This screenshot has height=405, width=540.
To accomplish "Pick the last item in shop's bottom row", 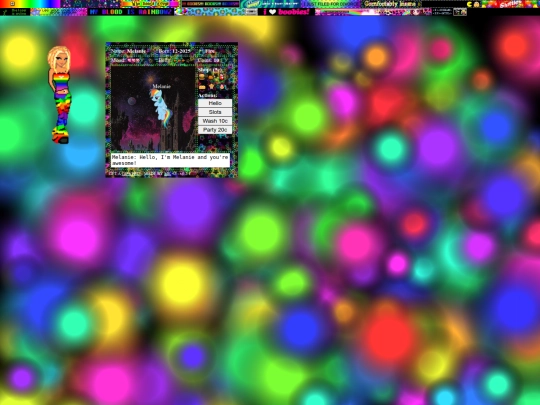I will pos(222,87).
